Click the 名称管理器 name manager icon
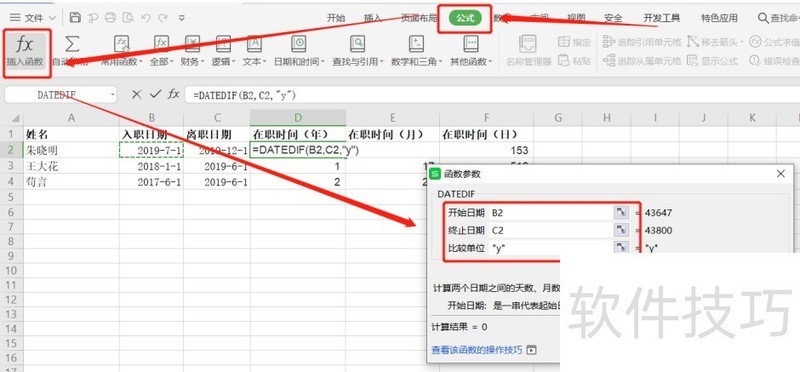Image resolution: width=800 pixels, height=372 pixels. 528,45
